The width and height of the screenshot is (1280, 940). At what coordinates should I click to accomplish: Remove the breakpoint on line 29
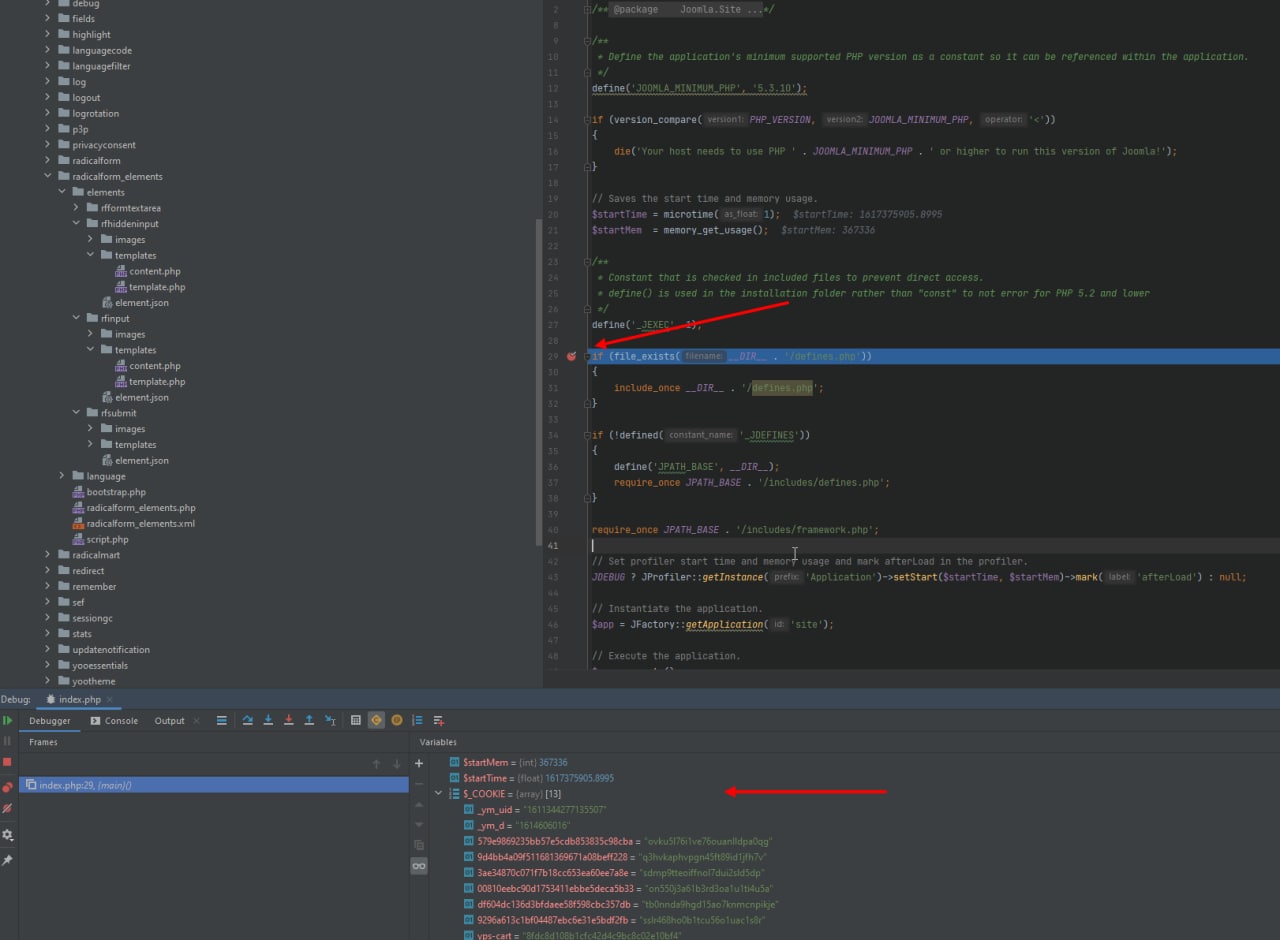point(572,356)
